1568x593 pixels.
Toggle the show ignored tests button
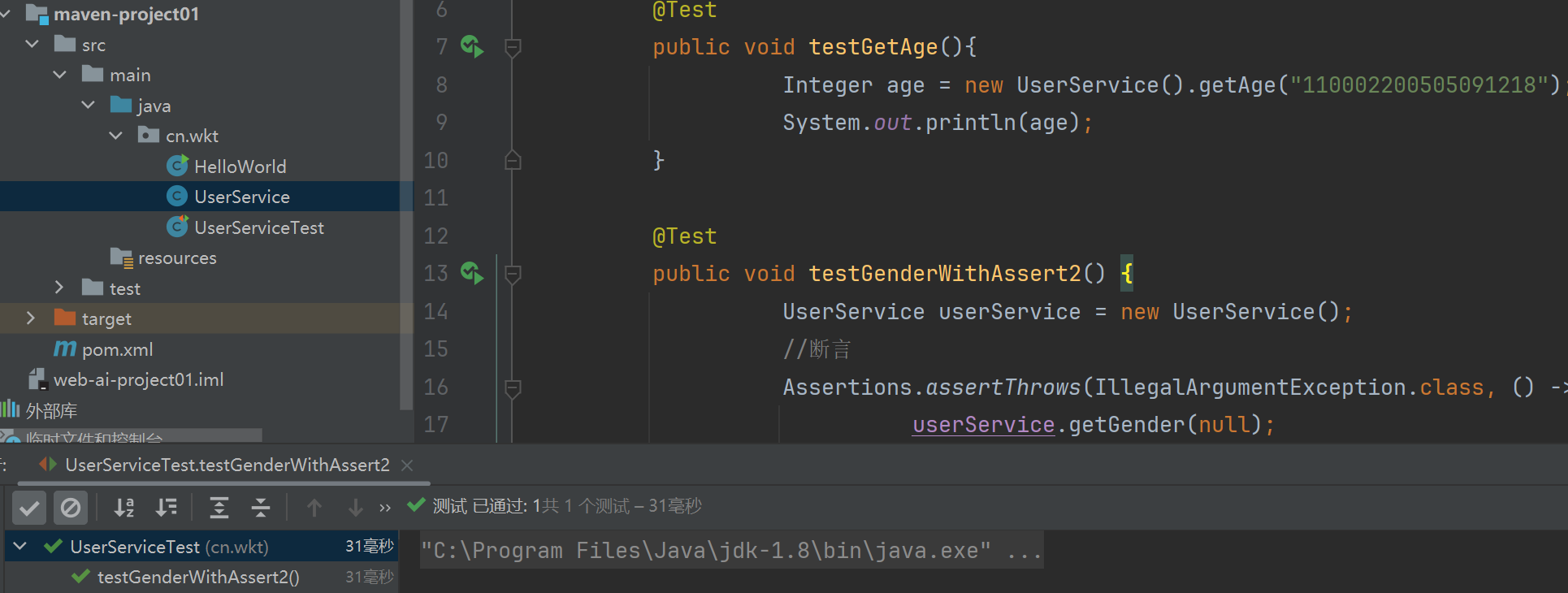71,509
